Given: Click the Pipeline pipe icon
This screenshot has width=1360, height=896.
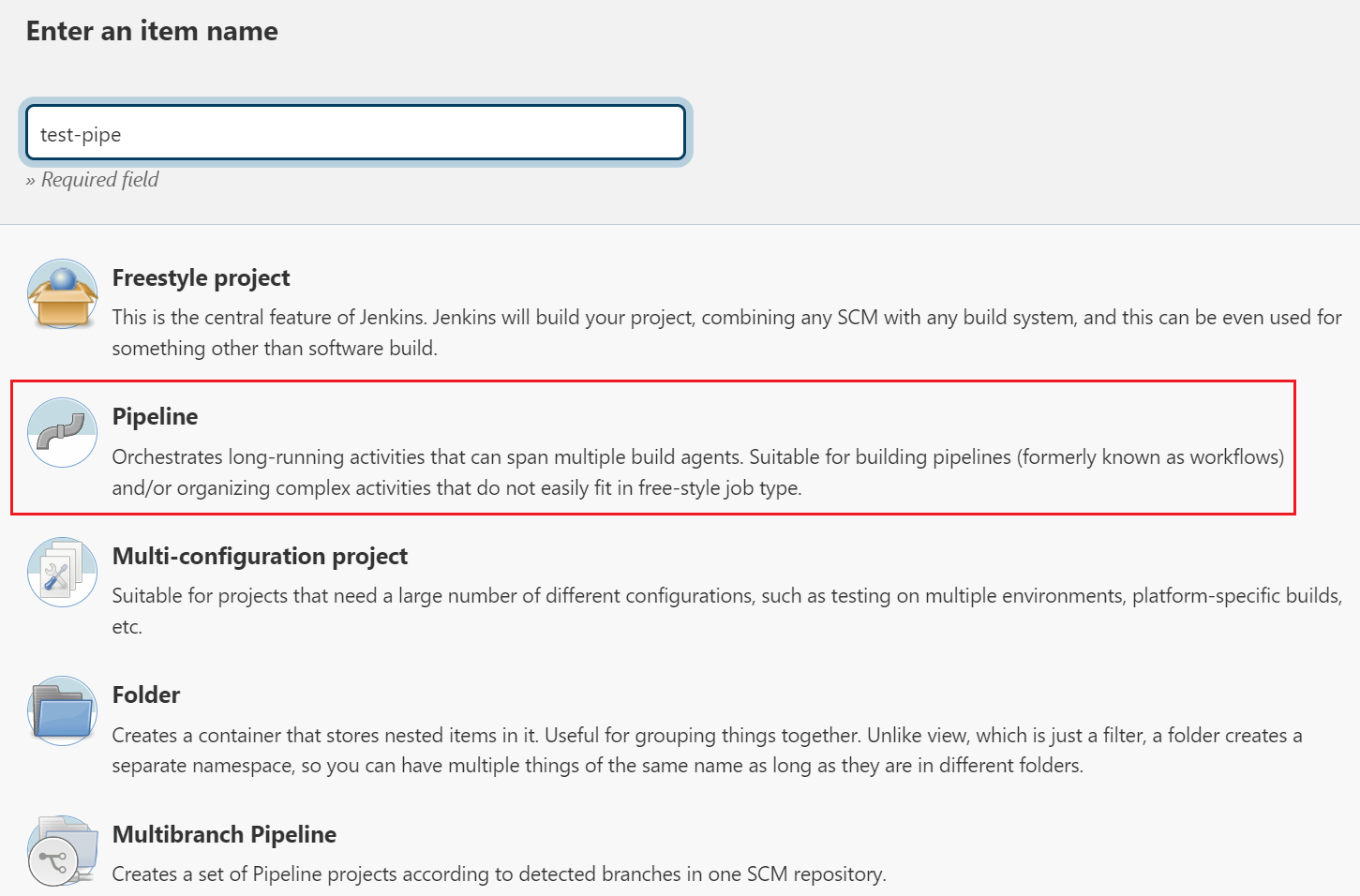Looking at the screenshot, I should (62, 433).
